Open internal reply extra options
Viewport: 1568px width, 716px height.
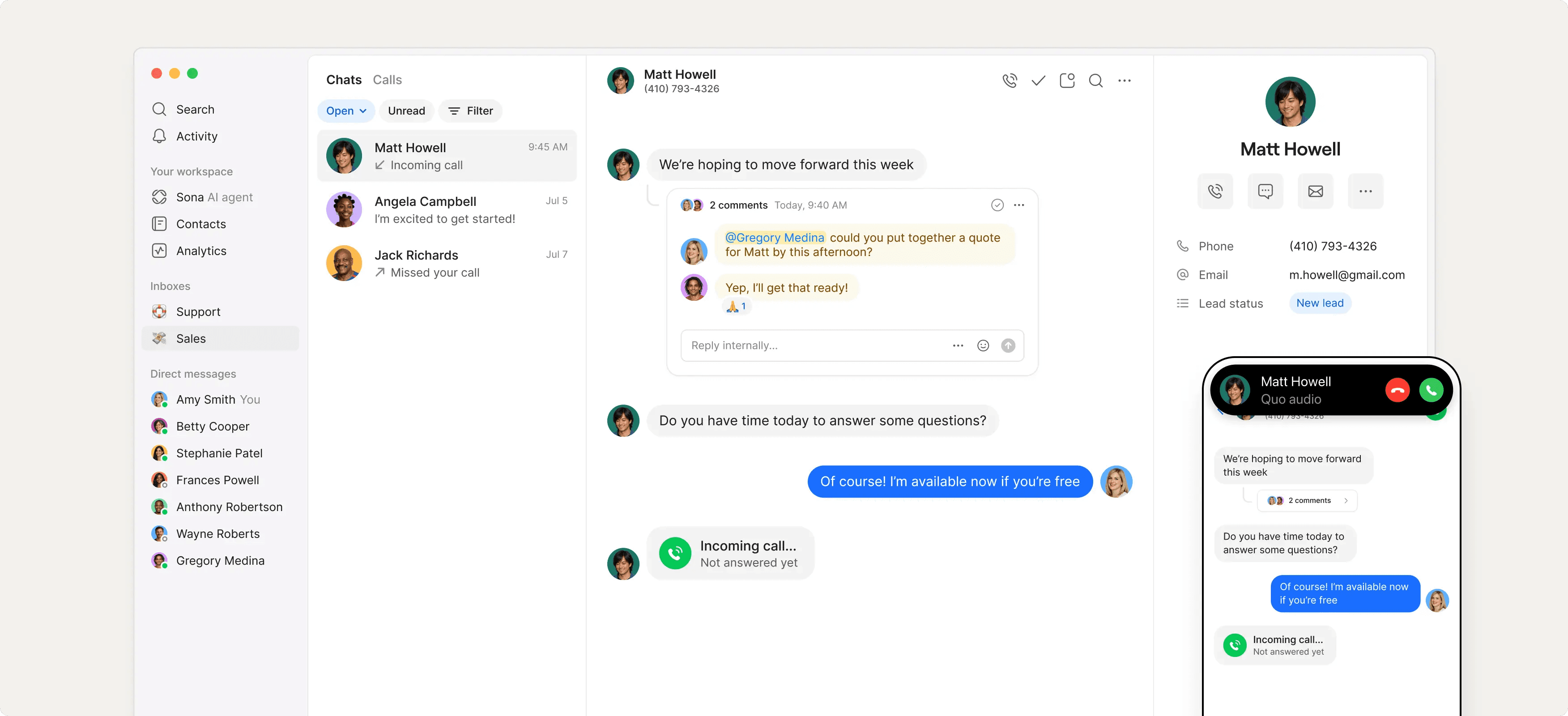coord(958,346)
